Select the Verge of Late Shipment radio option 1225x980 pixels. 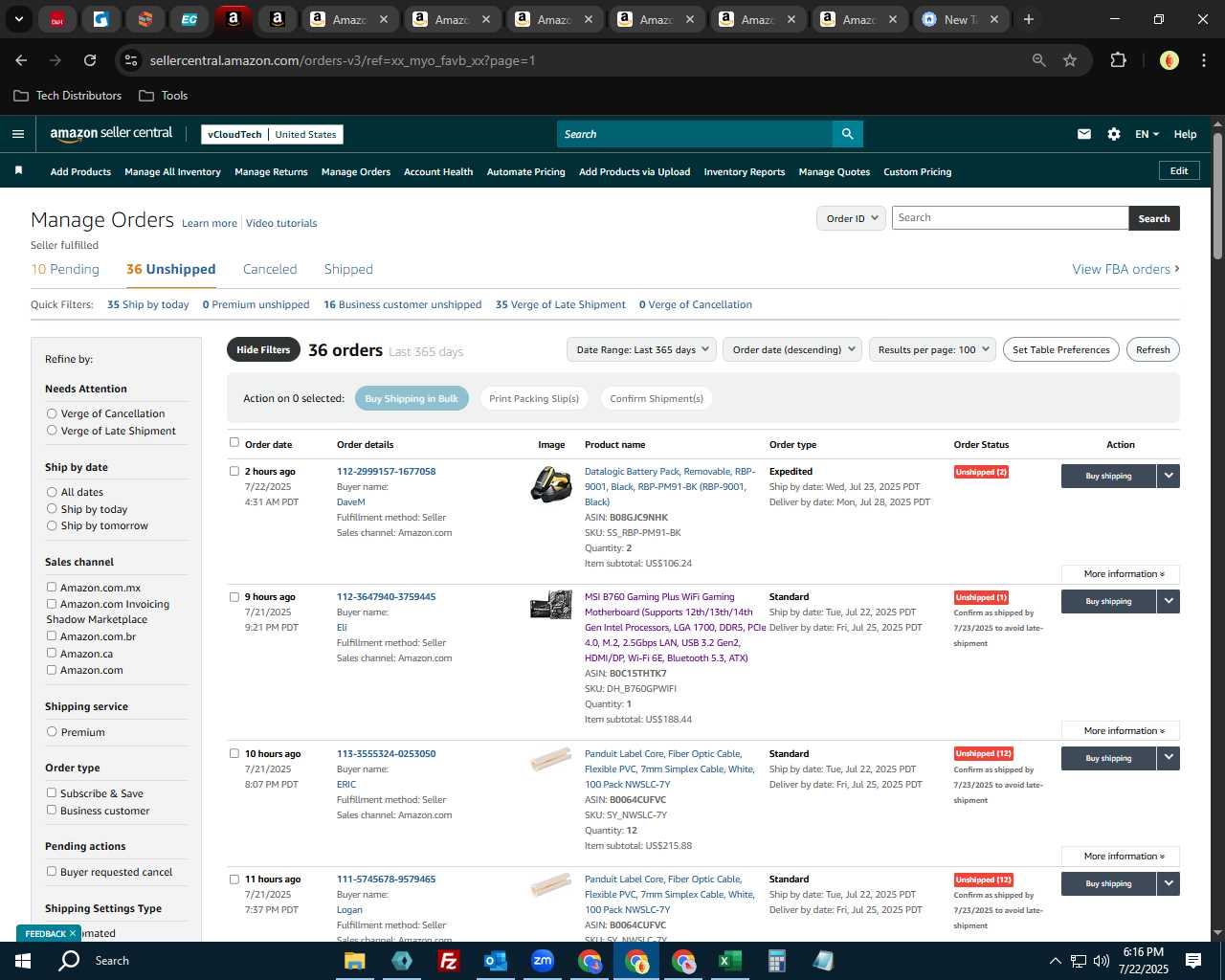point(52,431)
